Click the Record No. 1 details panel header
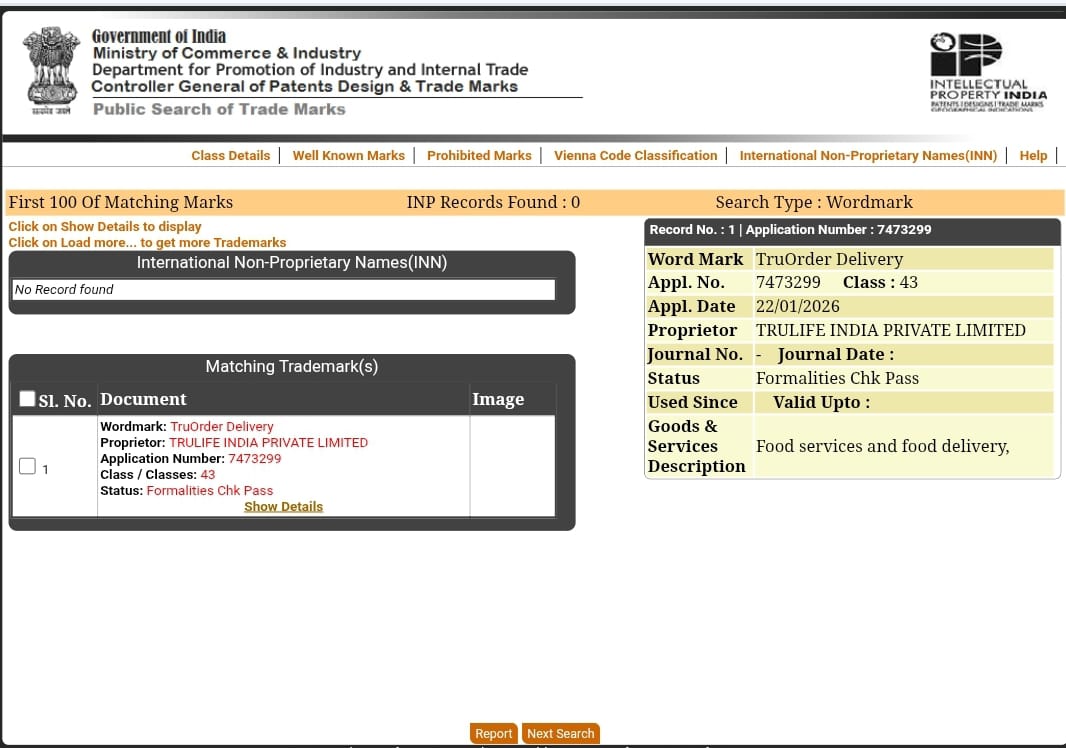Screen dimensions: 1066x748 851,230
